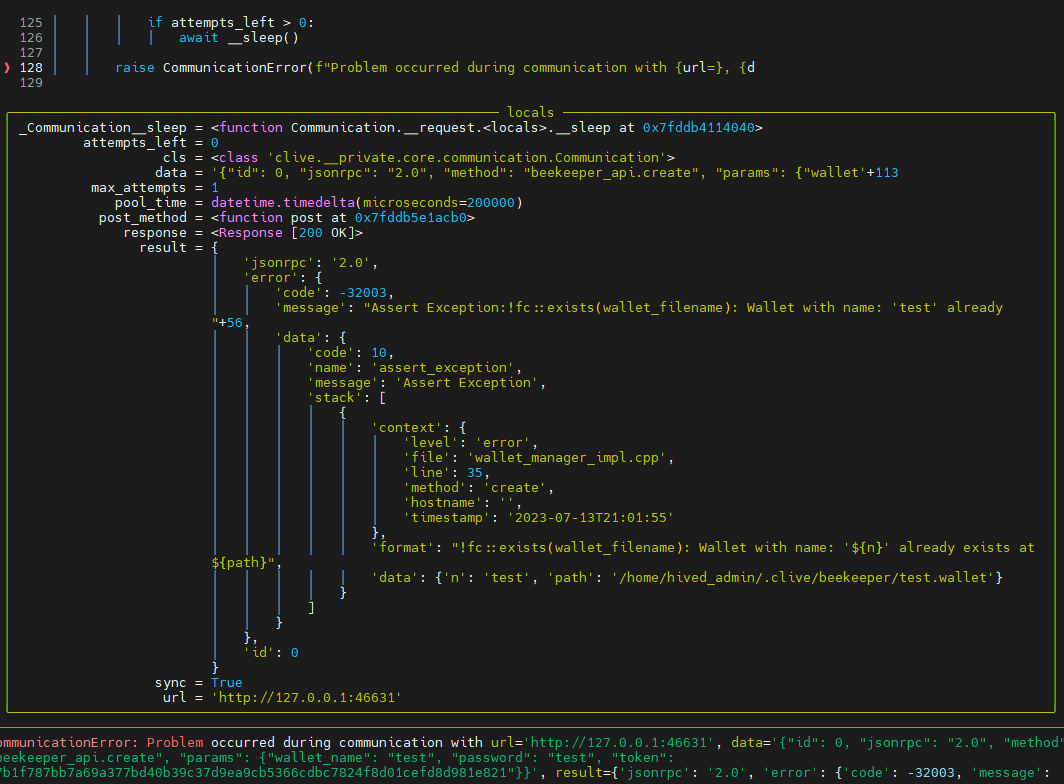Click the '+56' truncation indicator under message
This screenshot has height=784, width=1064.
tap(230, 322)
